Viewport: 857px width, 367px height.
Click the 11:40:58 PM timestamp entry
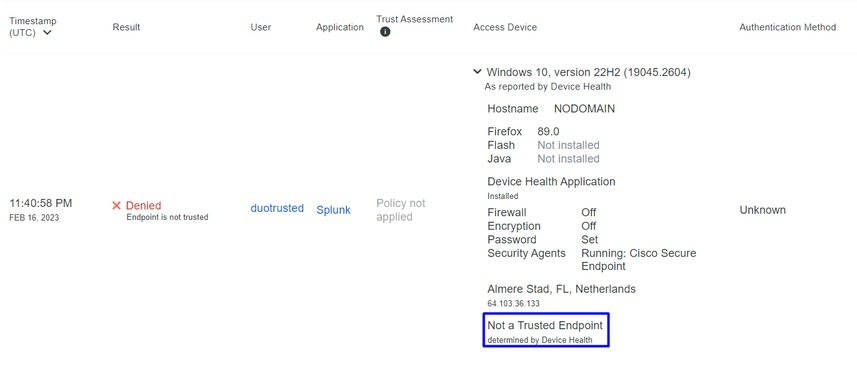pos(40,203)
